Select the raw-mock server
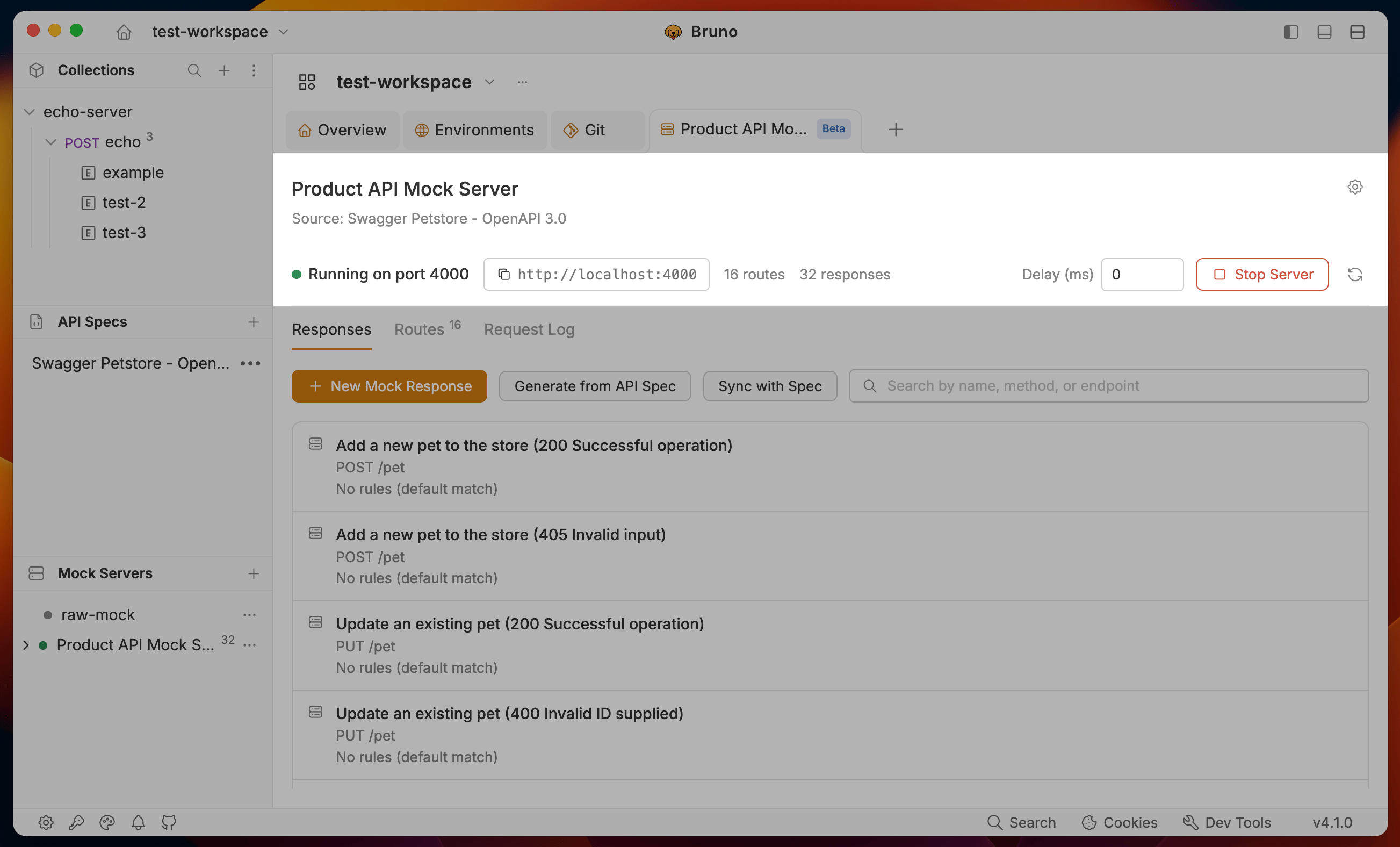1400x847 pixels. point(98,615)
